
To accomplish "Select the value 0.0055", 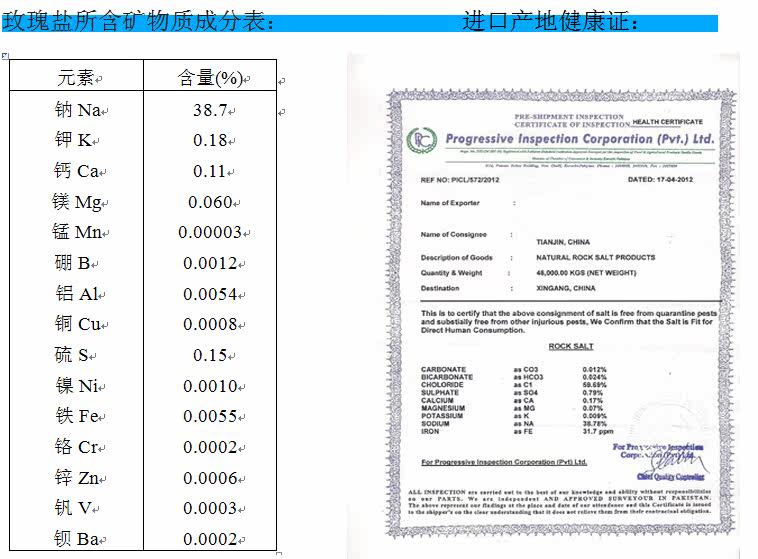I will (210, 416).
